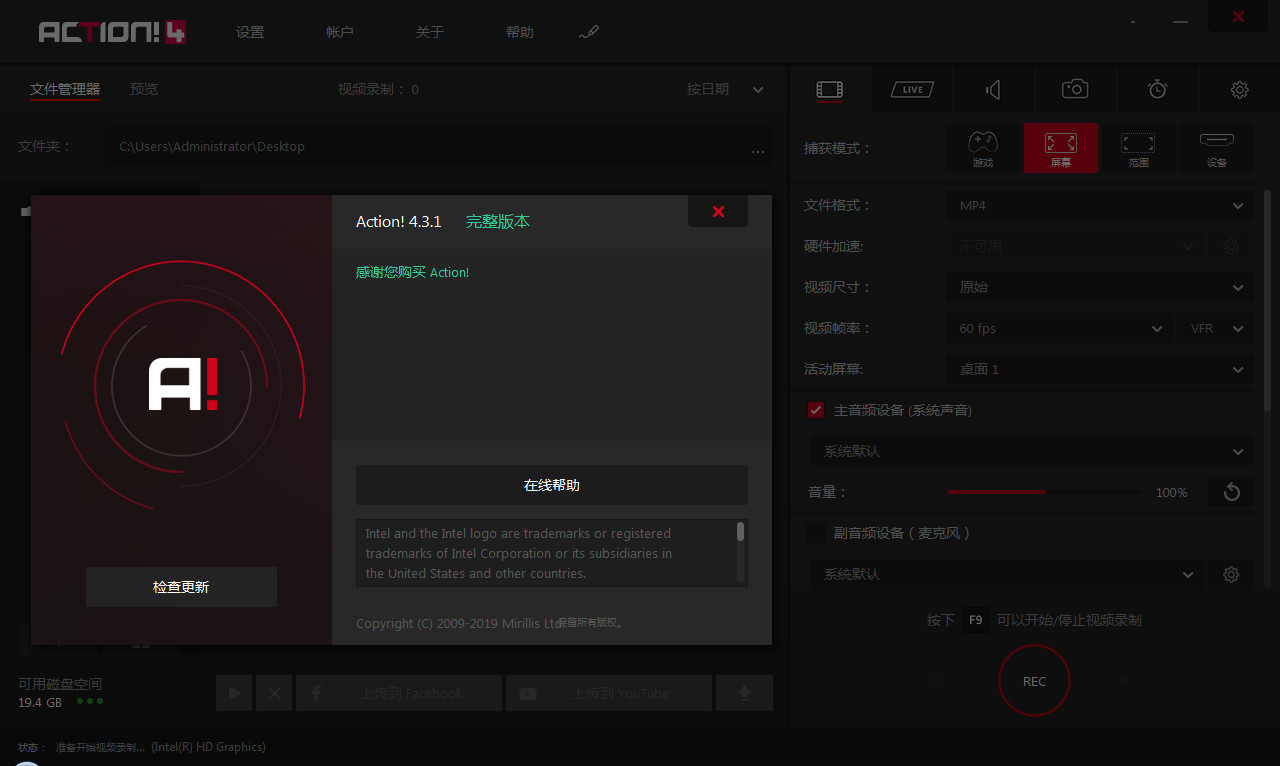
Task: Toggle main audio device checkbox
Action: [816, 410]
